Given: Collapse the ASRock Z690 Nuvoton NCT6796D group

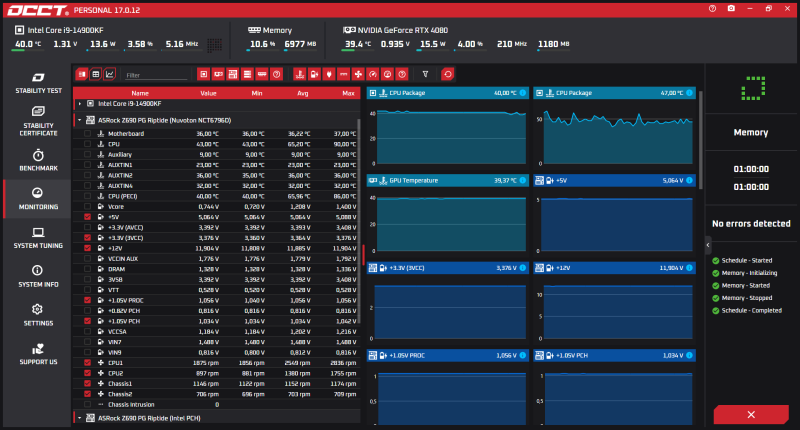Looking at the screenshot, I should point(80,120).
